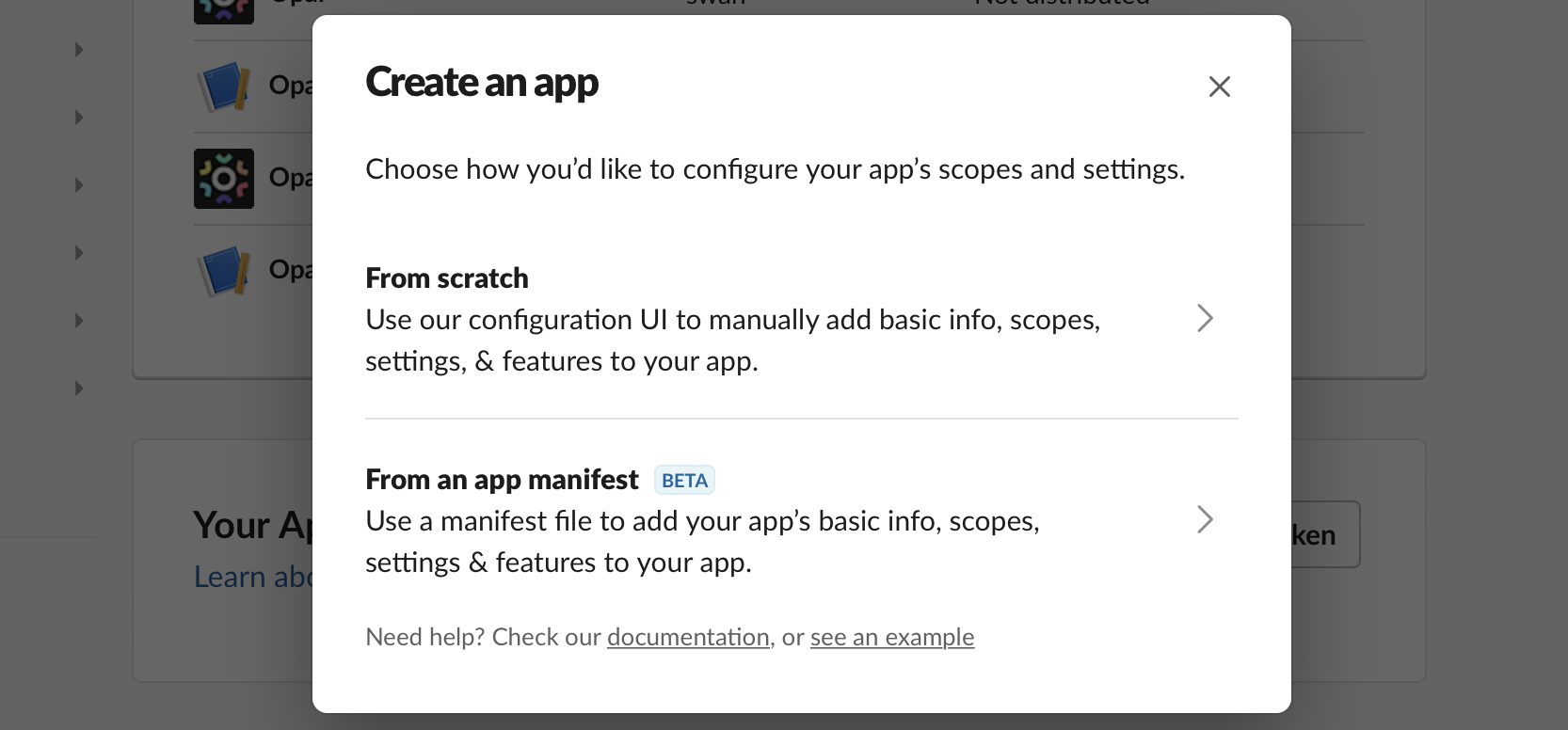
Task: Expand the bottommost sidebar disclosure triangle
Action: pyautogui.click(x=79, y=389)
